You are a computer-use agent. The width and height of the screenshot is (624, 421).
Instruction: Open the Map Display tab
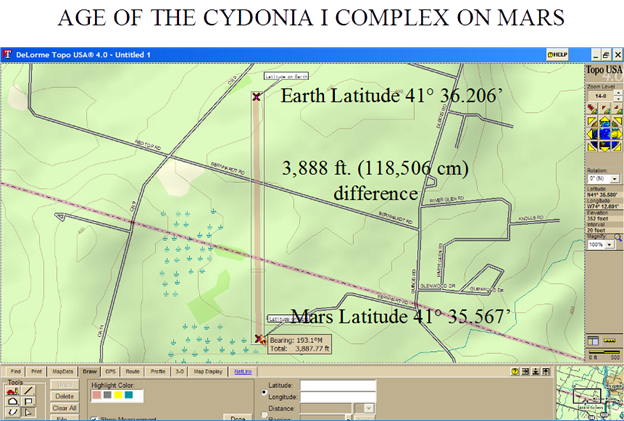[x=206, y=370]
